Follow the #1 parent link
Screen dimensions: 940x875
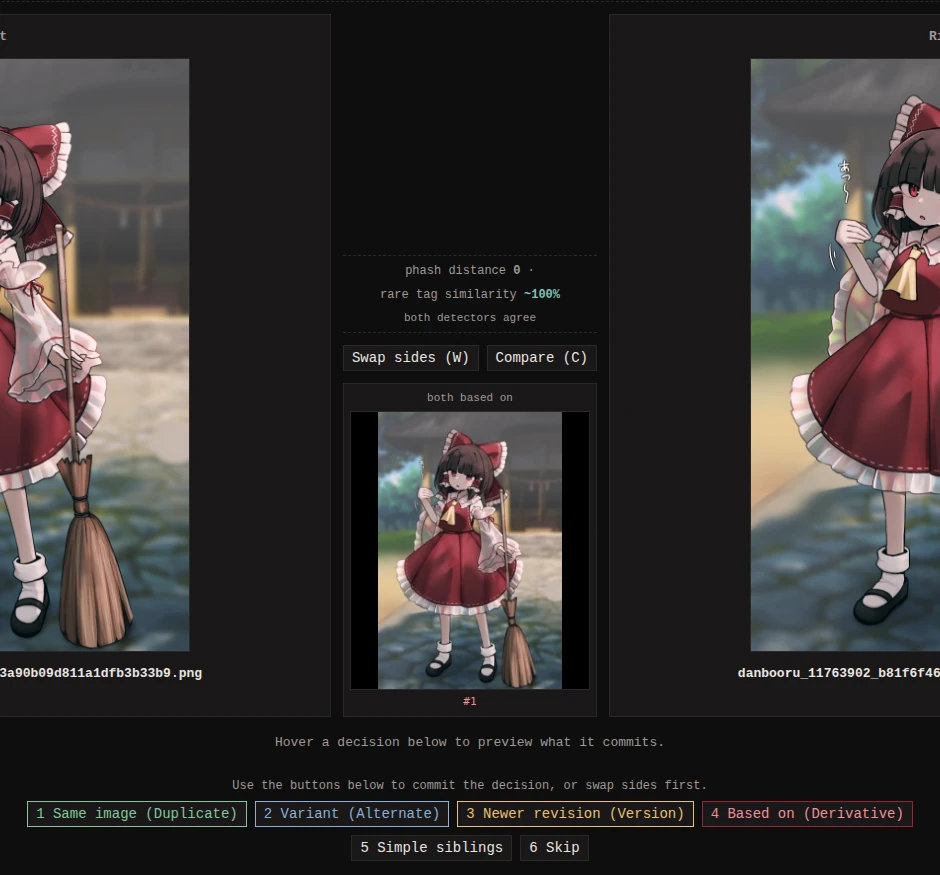pyautogui.click(x=470, y=701)
